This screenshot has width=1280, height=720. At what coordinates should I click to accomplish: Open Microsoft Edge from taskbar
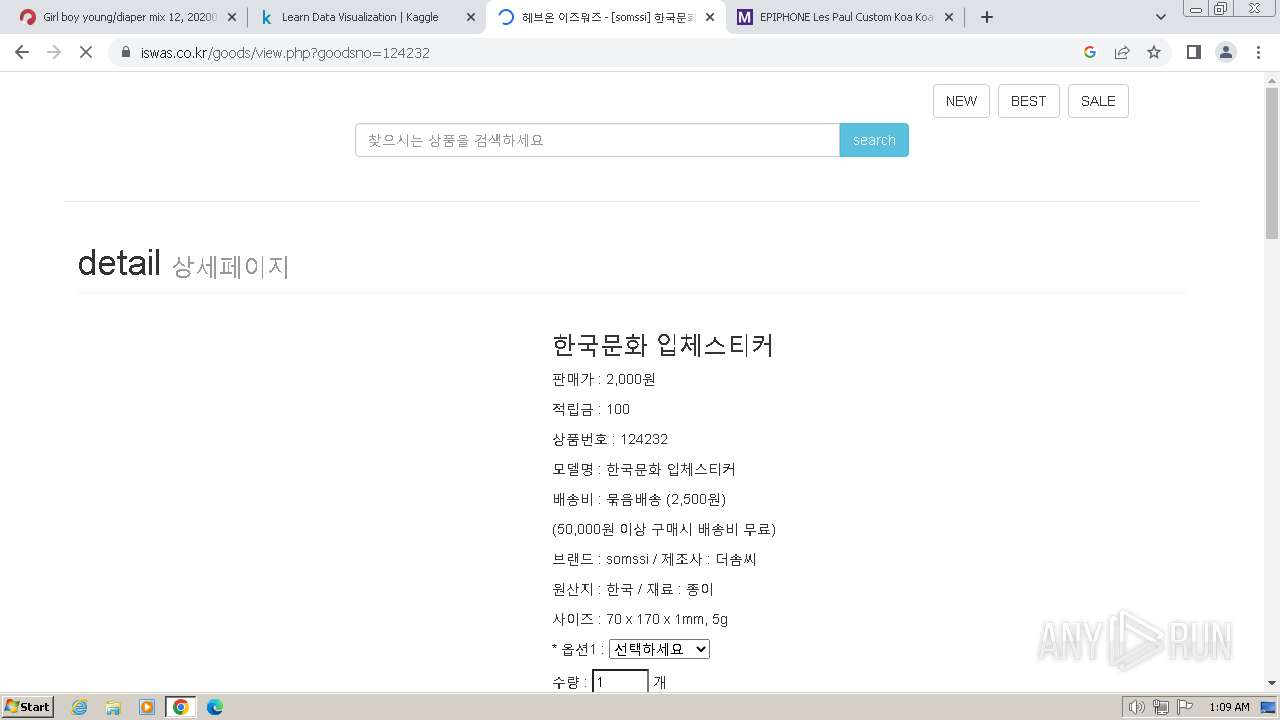(215, 707)
